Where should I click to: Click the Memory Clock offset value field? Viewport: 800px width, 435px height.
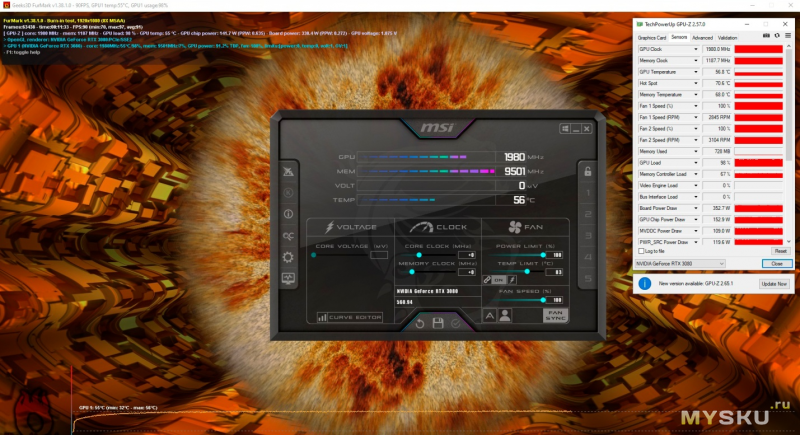[x=467, y=272]
